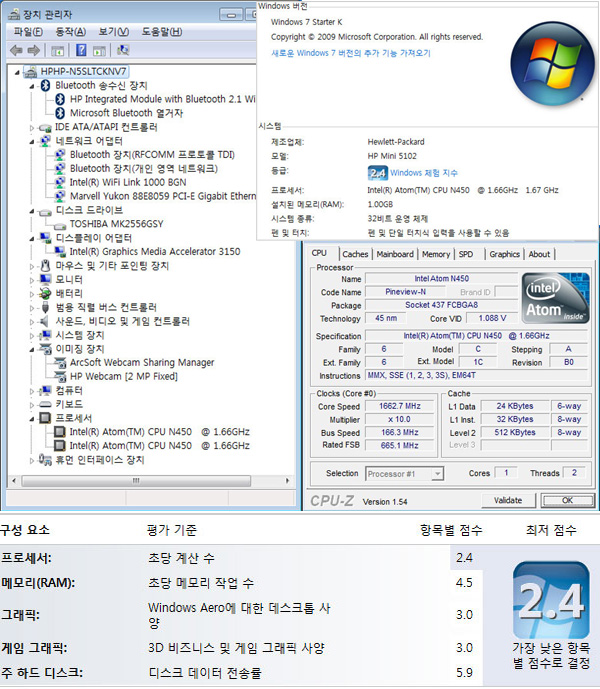The height and width of the screenshot is (689, 600).
Task: Open the 보기(V) menu
Action: 113,32
